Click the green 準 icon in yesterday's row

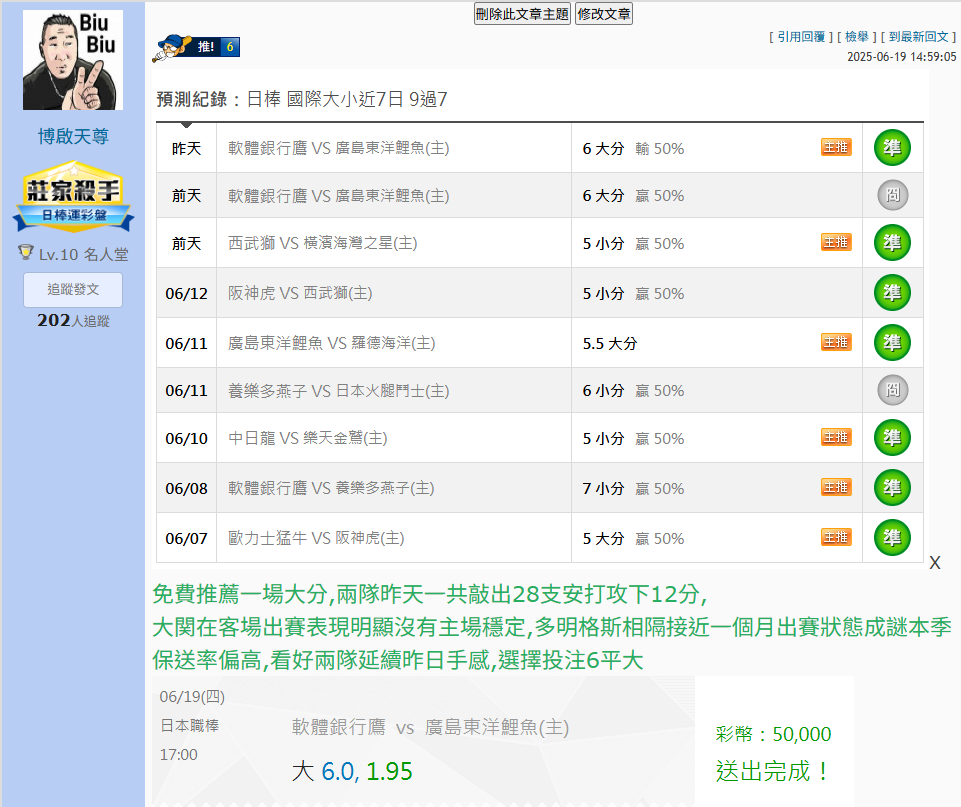(x=892, y=148)
